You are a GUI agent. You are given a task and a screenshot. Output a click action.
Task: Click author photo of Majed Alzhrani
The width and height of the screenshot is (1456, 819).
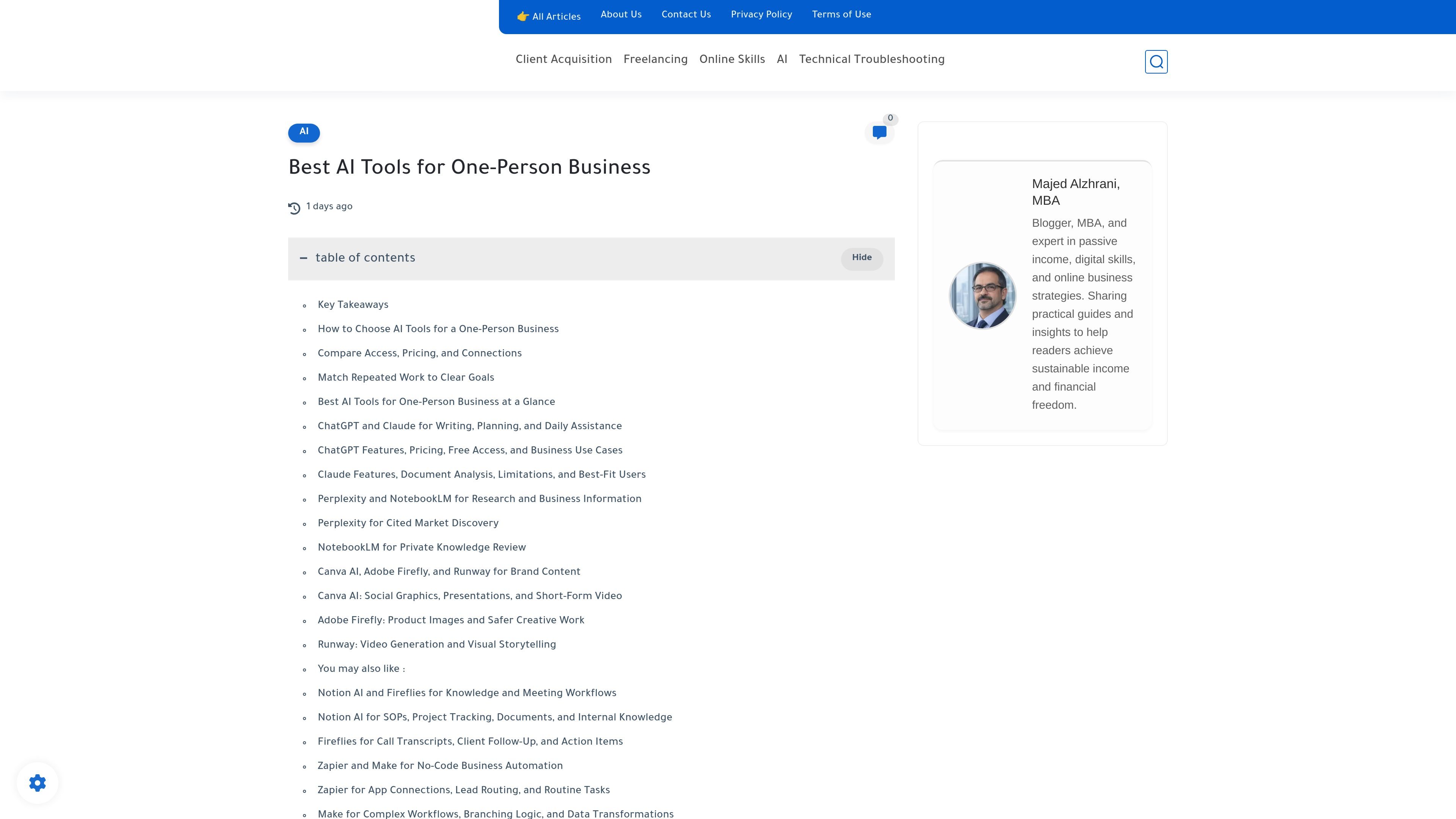point(982,295)
